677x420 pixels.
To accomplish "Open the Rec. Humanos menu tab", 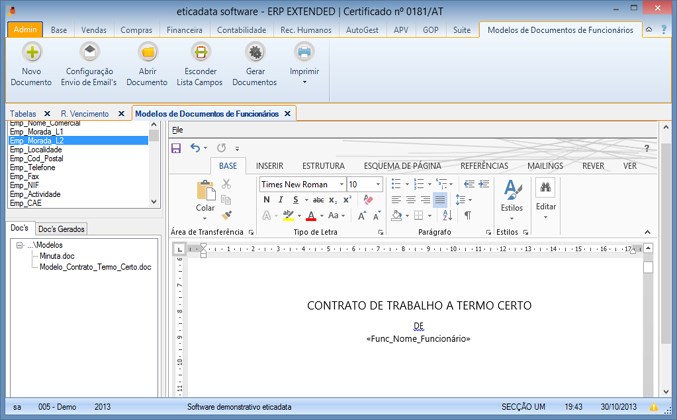I will [301, 31].
